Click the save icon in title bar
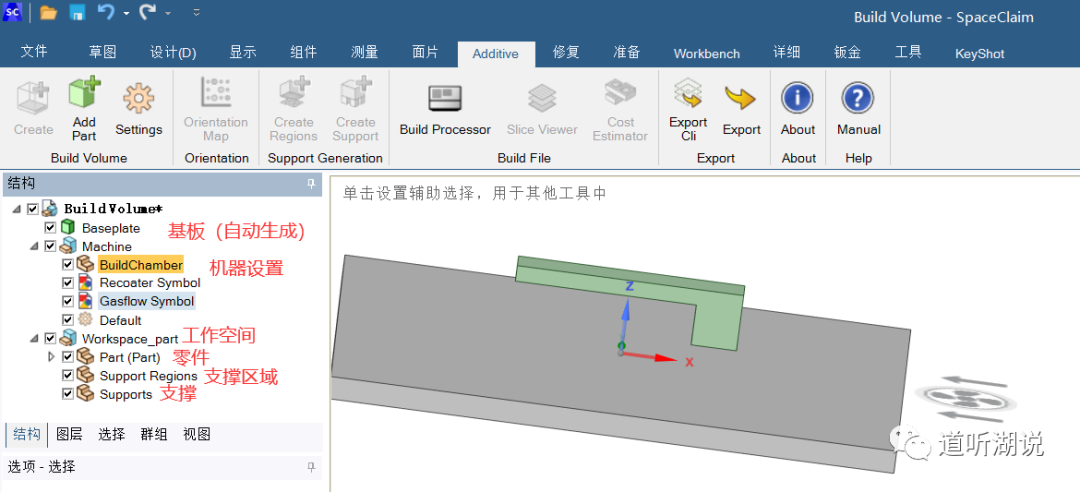 point(76,12)
